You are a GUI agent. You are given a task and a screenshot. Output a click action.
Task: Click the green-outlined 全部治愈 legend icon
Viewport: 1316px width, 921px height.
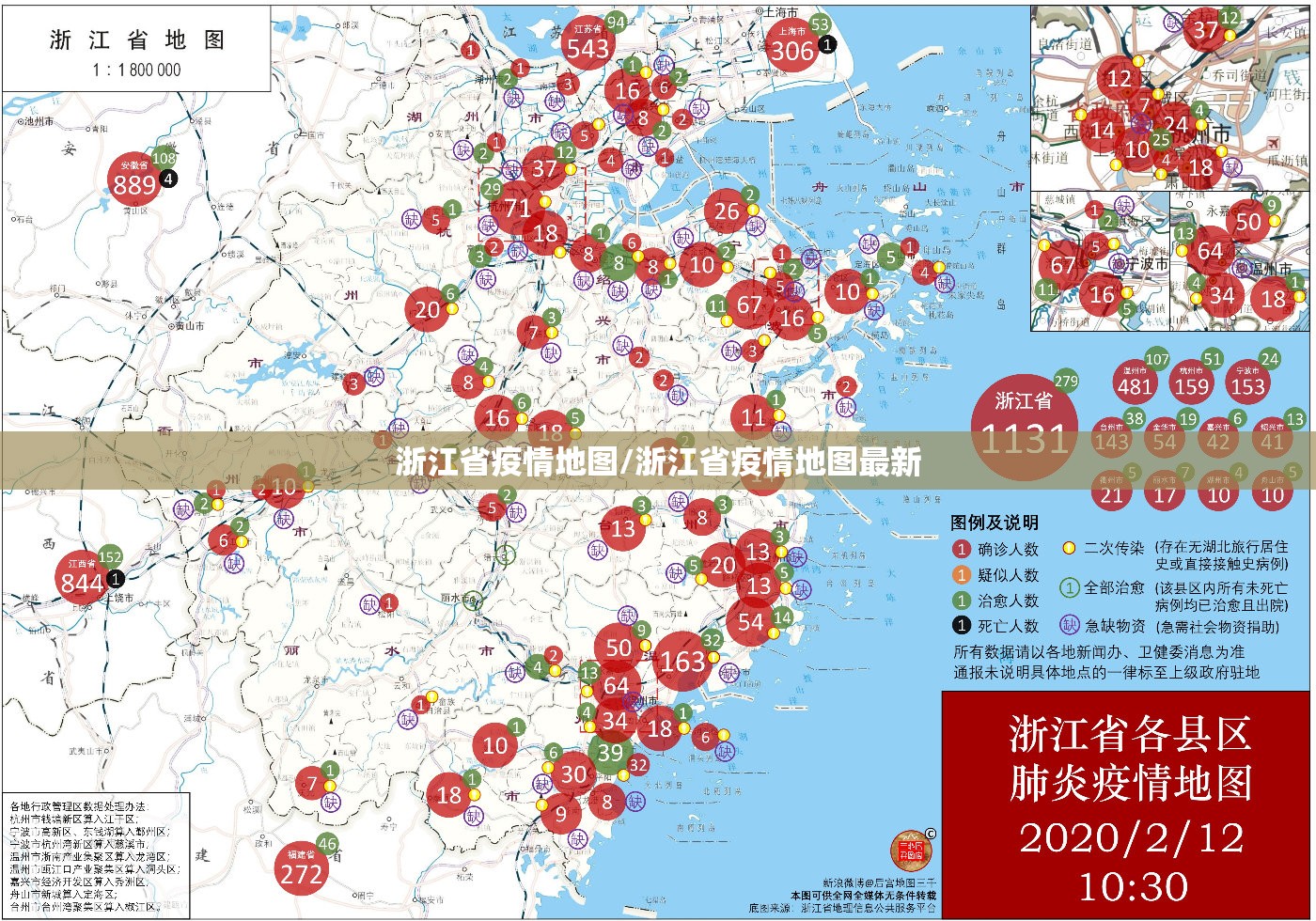pyautogui.click(x=1069, y=587)
